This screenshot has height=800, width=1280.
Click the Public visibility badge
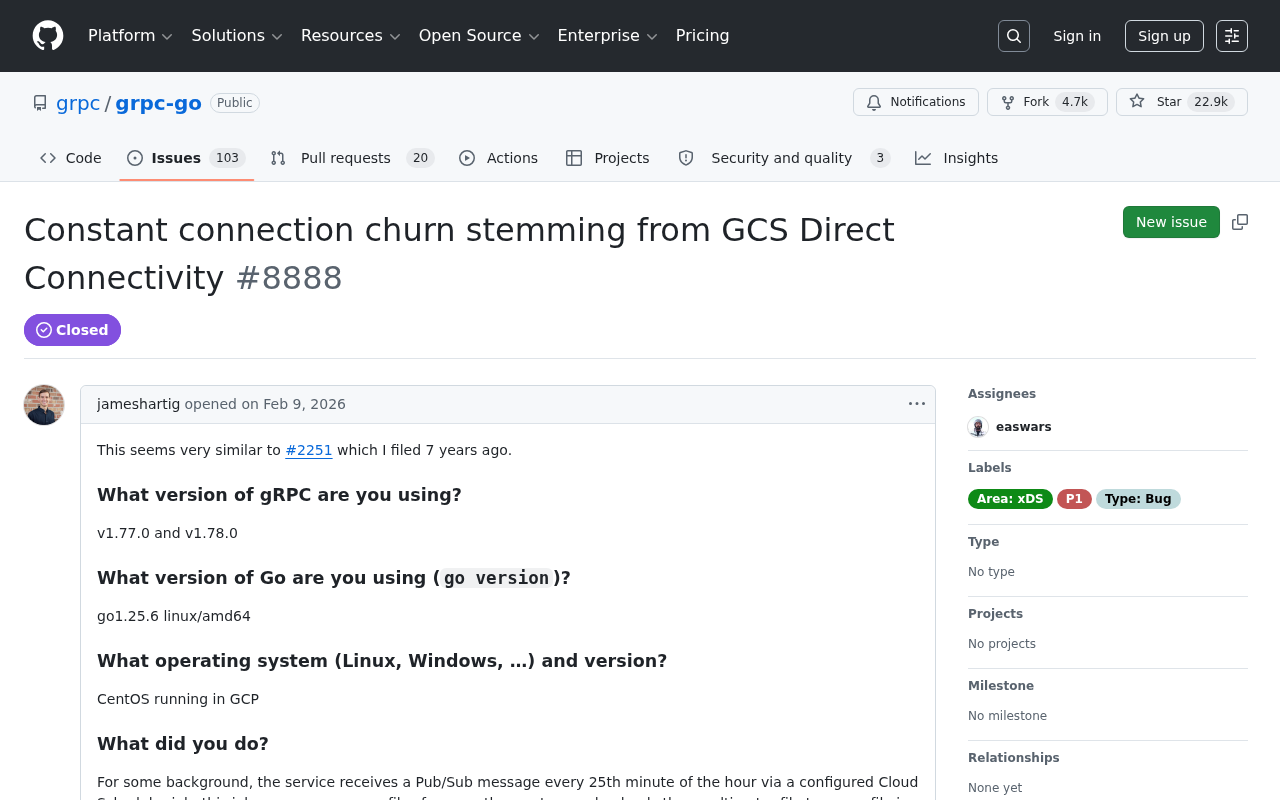[x=235, y=103]
